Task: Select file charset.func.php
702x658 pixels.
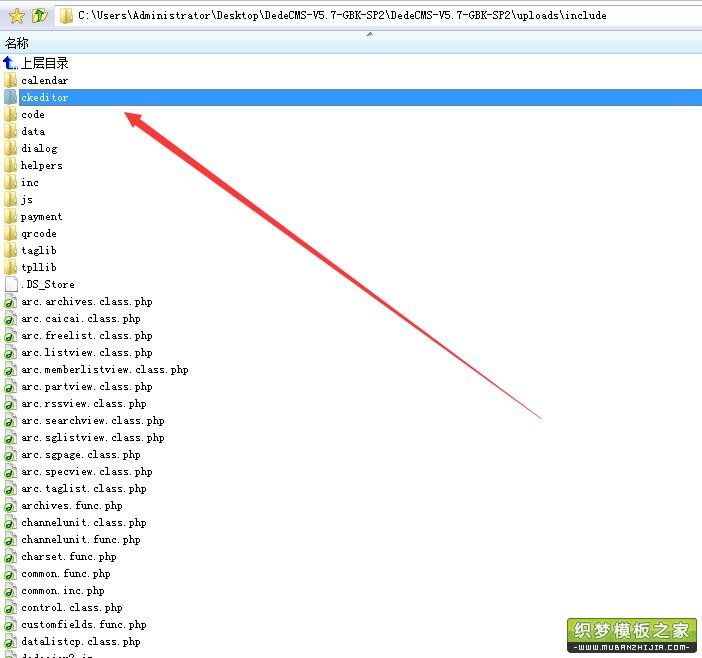Action: point(68,557)
